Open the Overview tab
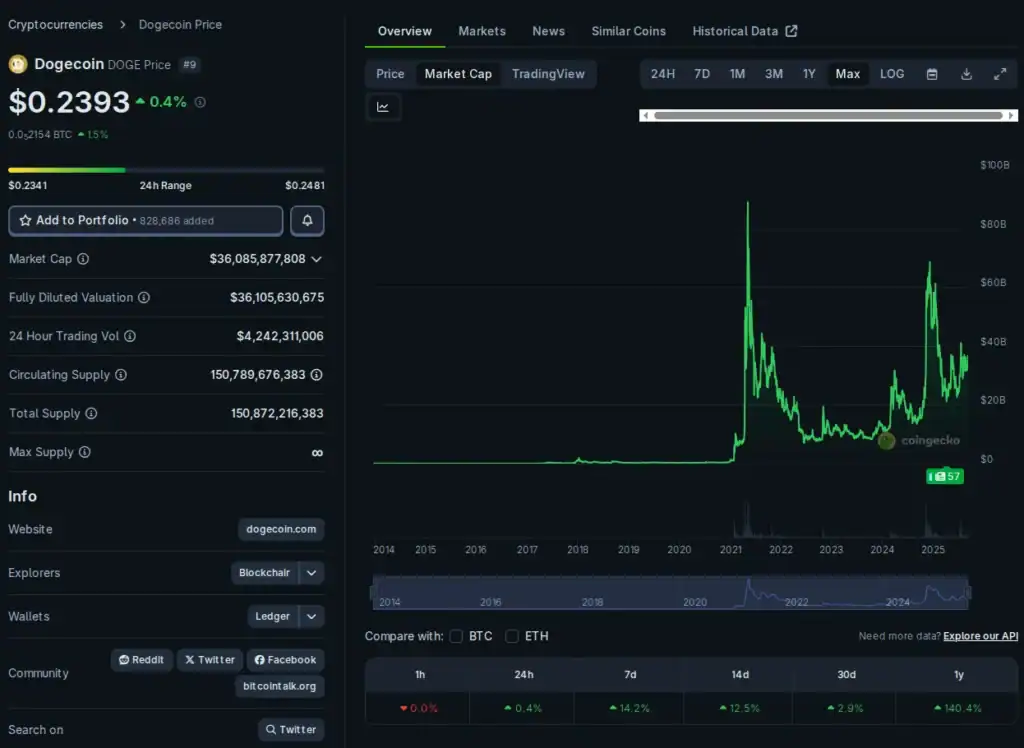Image resolution: width=1024 pixels, height=748 pixels. (405, 31)
